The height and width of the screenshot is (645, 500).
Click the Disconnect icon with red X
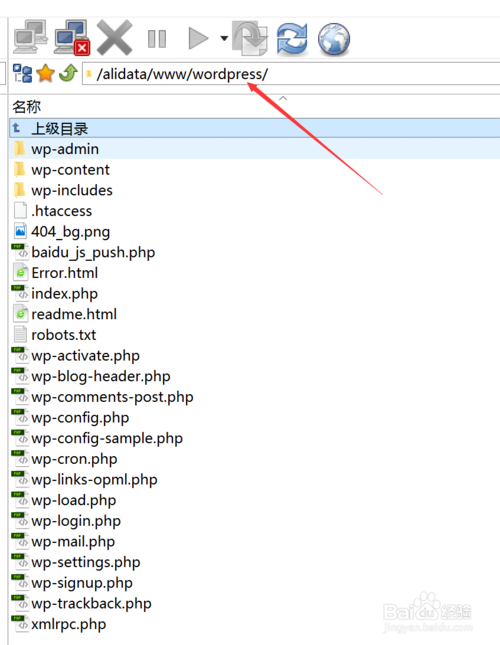tap(72, 37)
